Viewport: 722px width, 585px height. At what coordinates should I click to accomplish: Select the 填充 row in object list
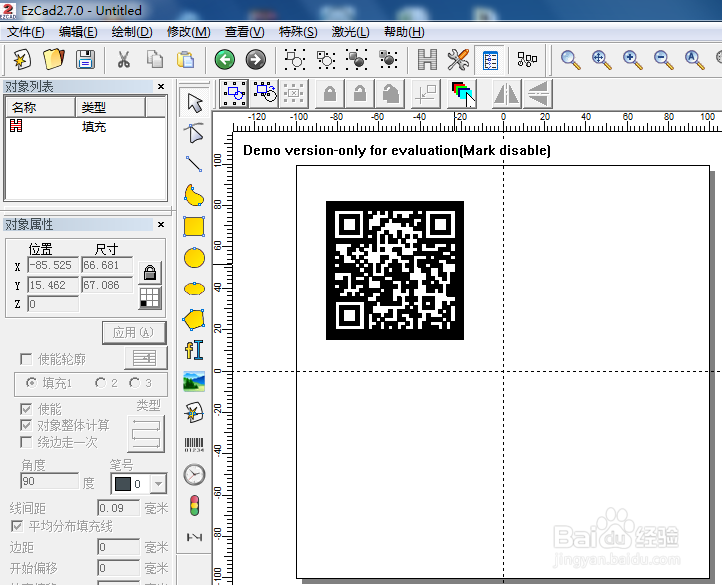(x=85, y=126)
